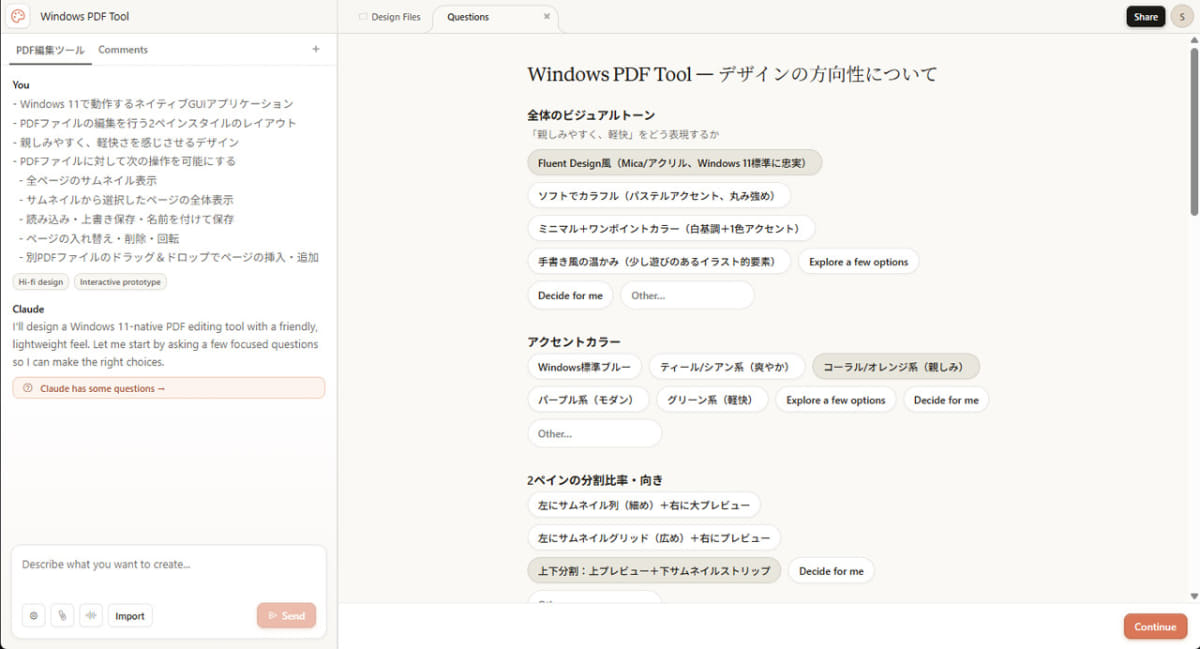
Task: Open the user avatar S menu
Action: (1181, 17)
